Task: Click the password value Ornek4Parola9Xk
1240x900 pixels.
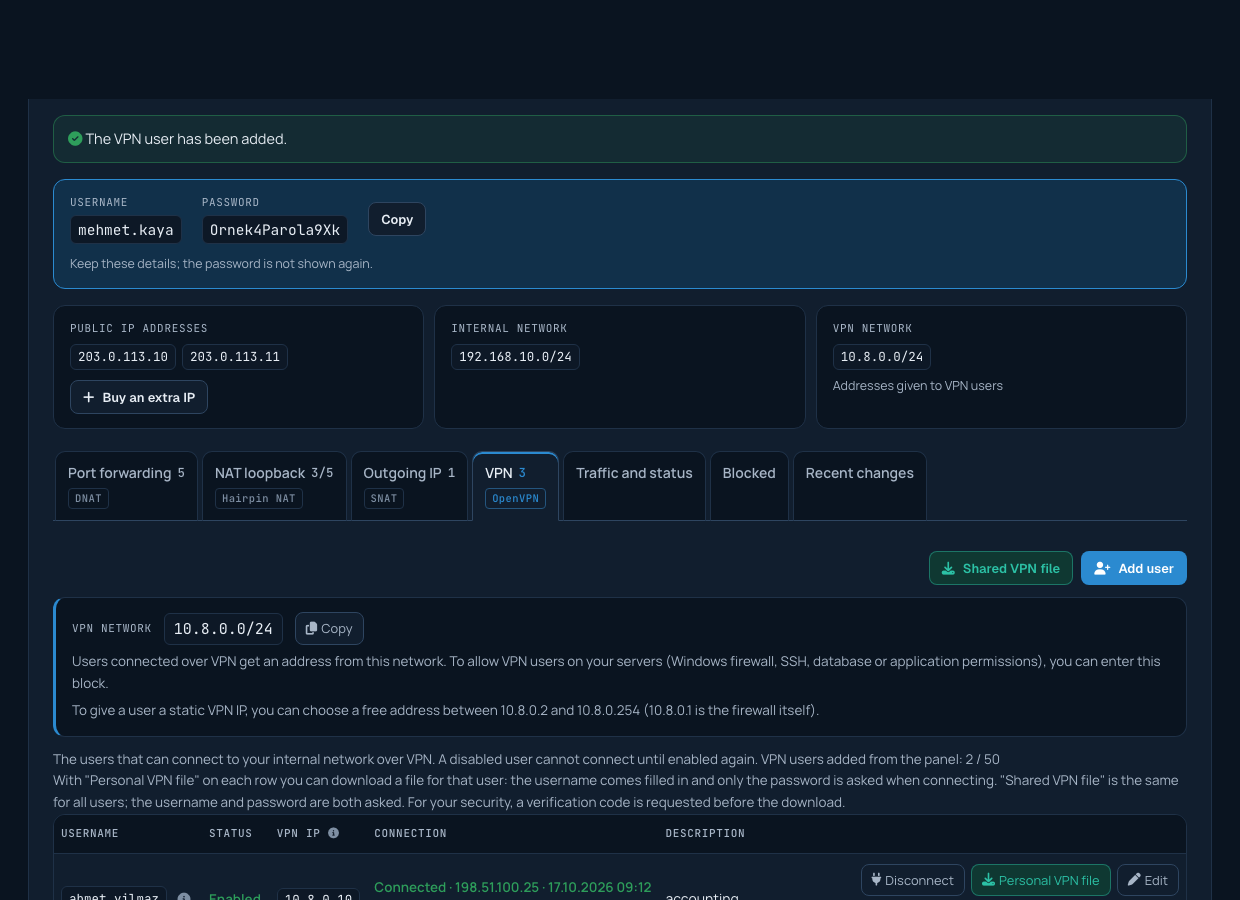Action: [275, 230]
